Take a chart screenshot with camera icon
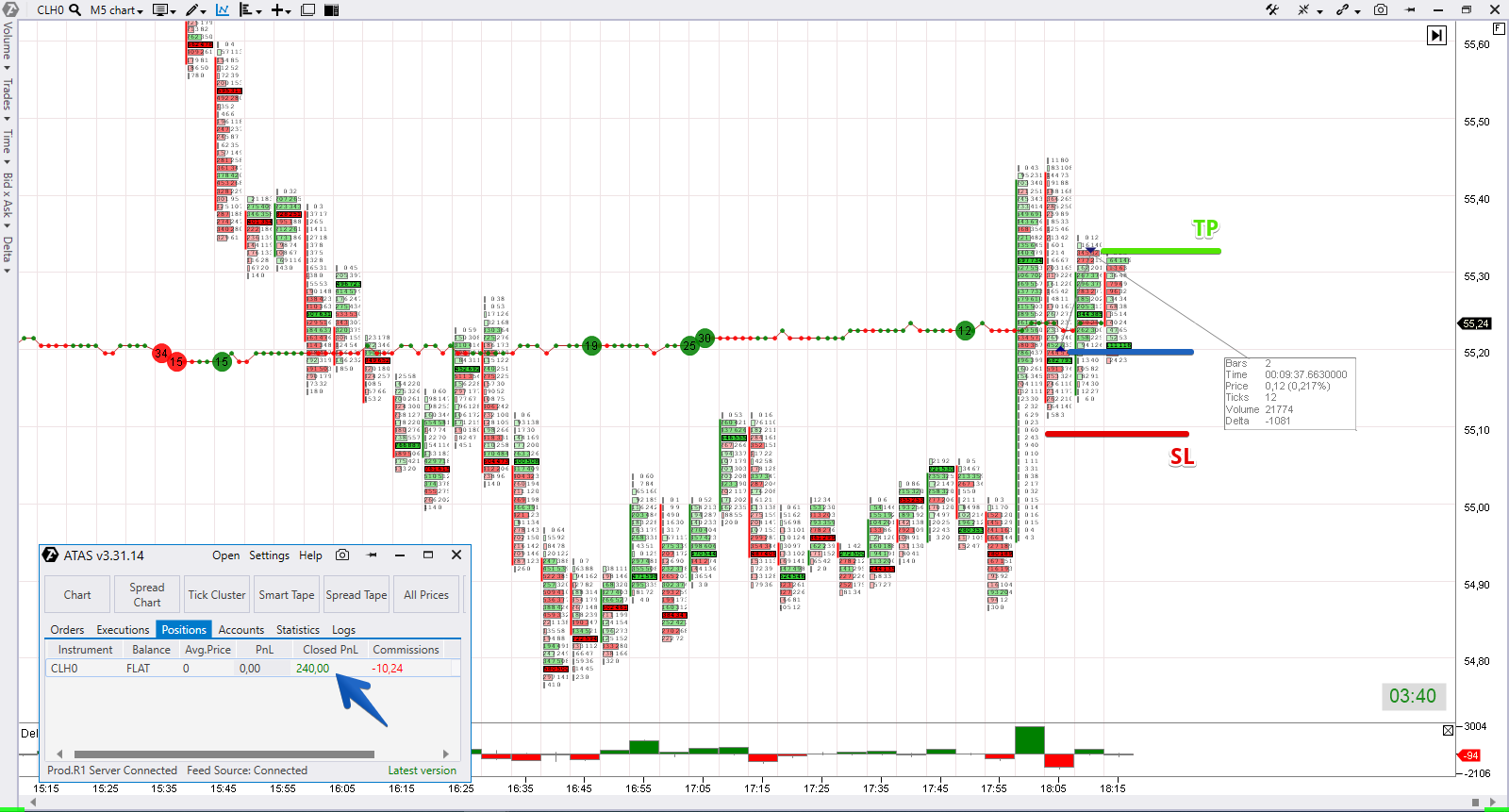This screenshot has height=812, width=1509. [x=1381, y=10]
